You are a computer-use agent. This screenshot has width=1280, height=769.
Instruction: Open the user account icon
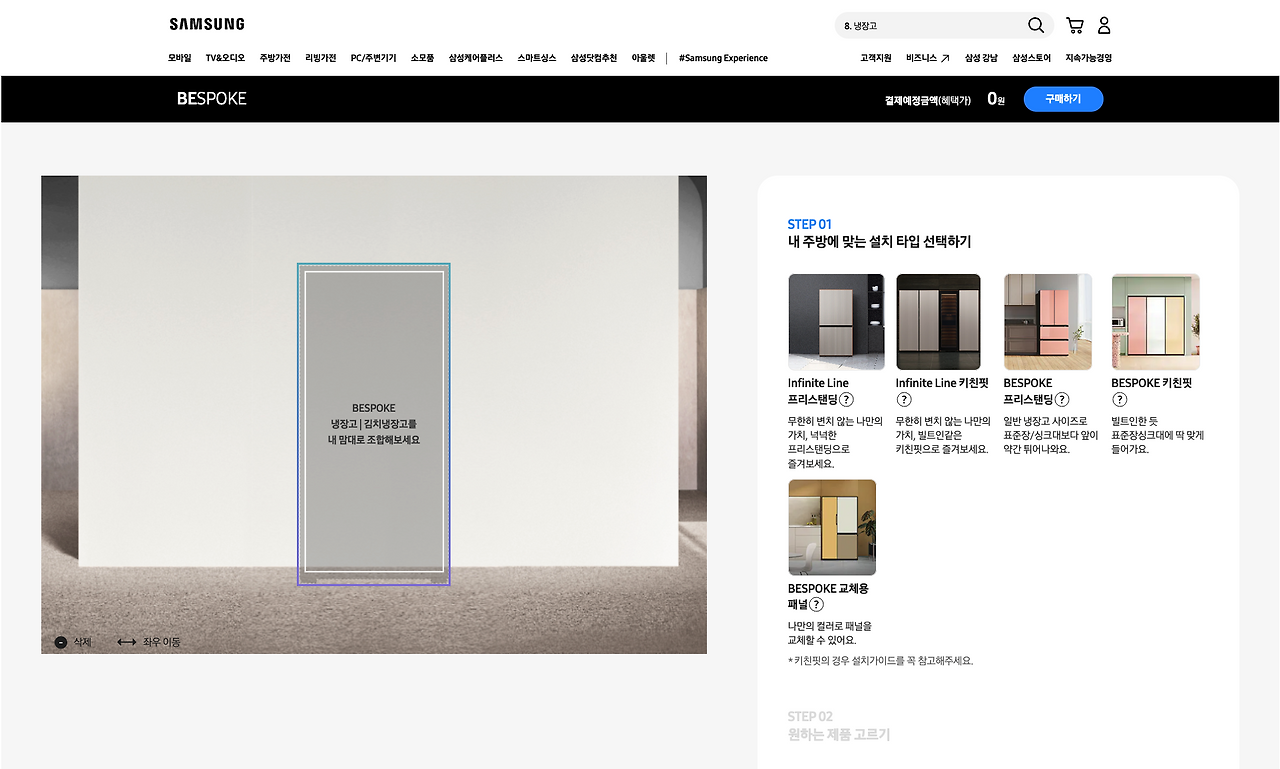click(x=1104, y=25)
